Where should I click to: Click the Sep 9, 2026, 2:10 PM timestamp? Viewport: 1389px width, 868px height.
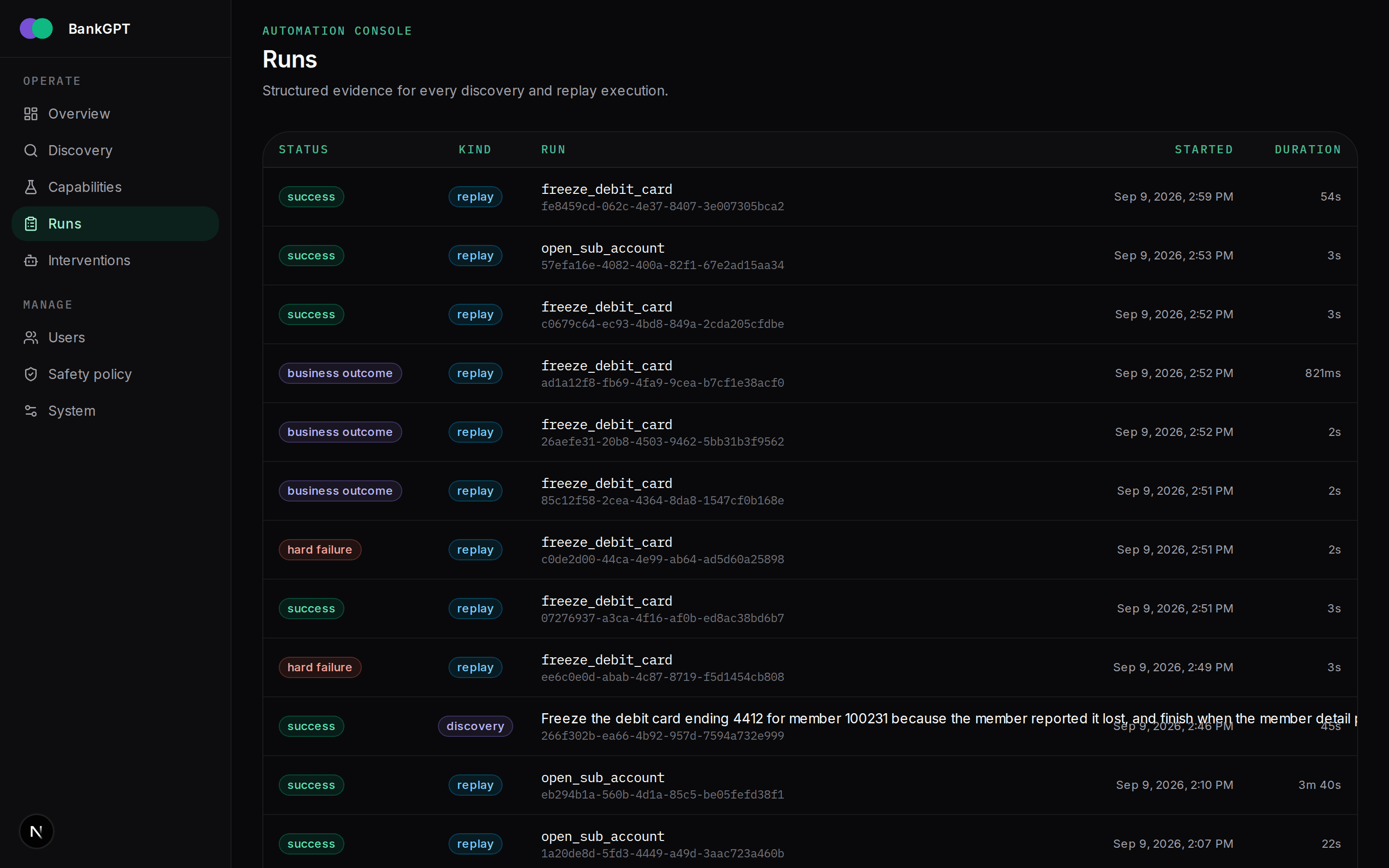tap(1174, 785)
